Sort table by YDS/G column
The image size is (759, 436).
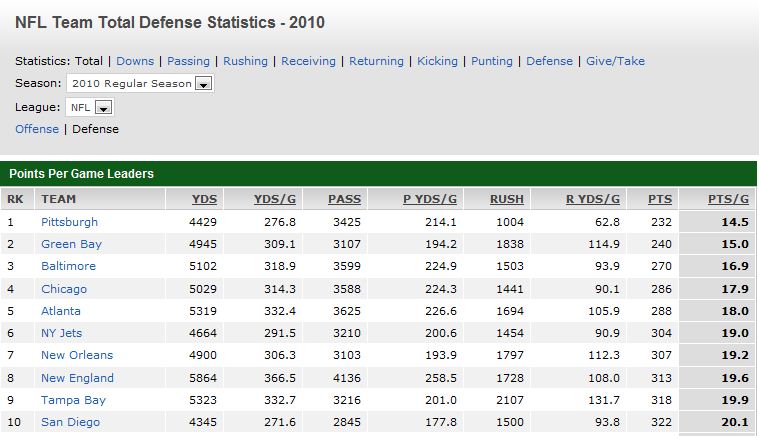[275, 199]
